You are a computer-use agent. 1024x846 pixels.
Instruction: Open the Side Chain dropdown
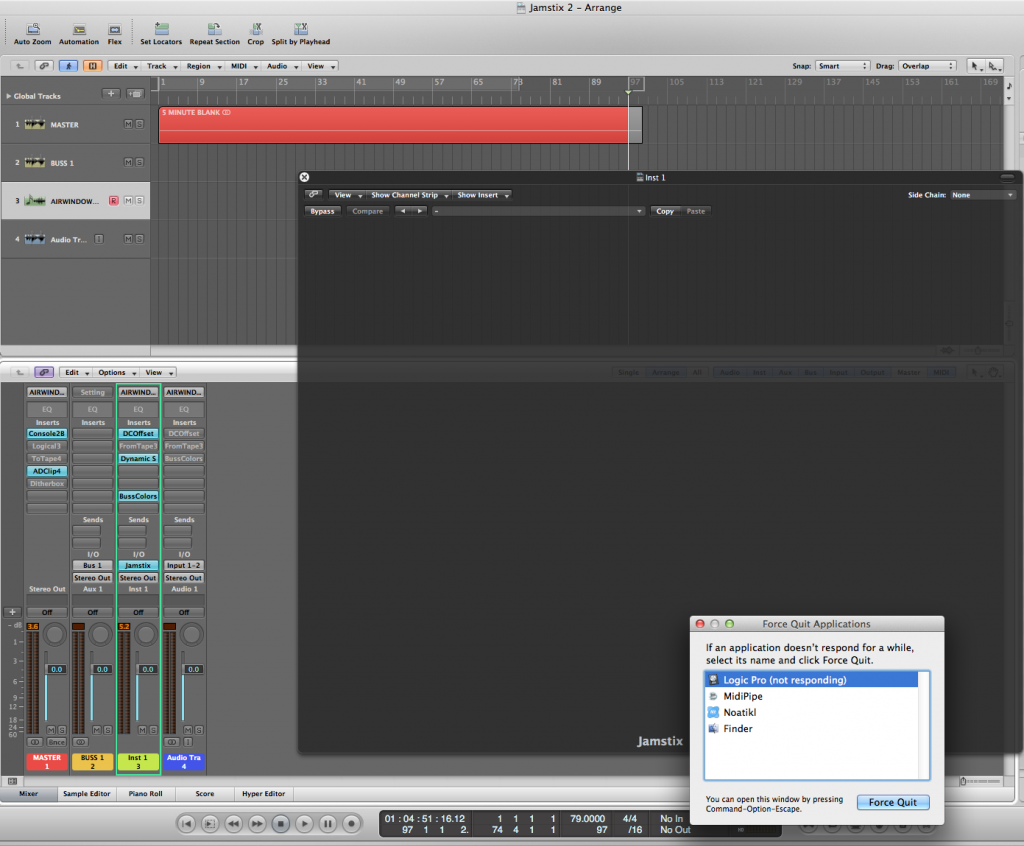(x=982, y=195)
